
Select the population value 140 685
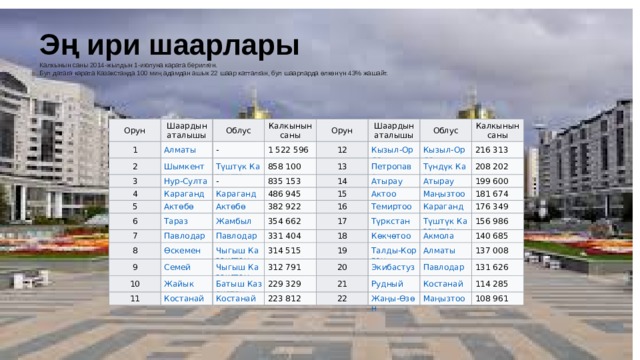click(x=492, y=236)
